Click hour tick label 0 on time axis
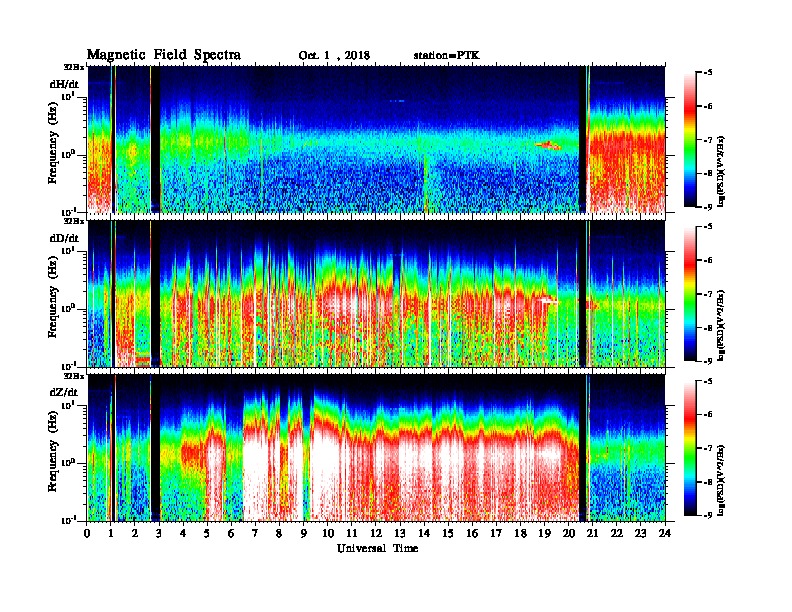The image size is (792, 612). pyautogui.click(x=87, y=534)
